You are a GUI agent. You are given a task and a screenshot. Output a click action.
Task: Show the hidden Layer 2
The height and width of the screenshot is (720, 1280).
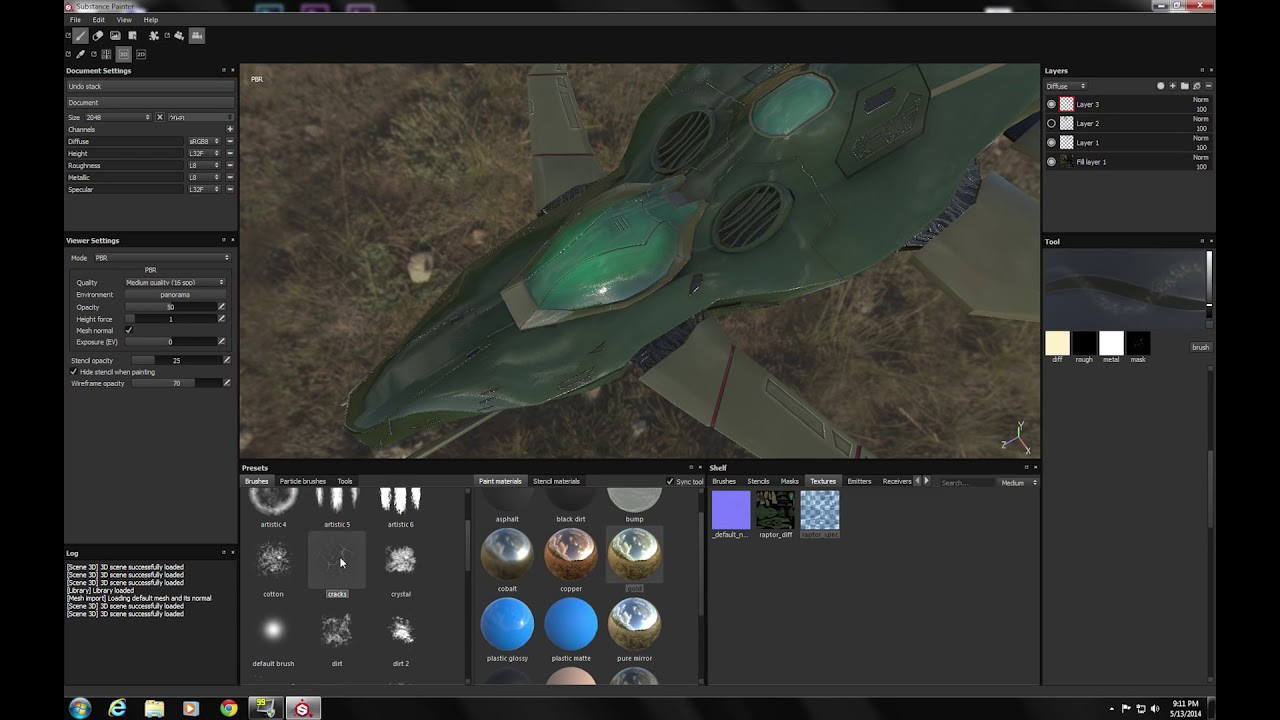click(x=1051, y=123)
